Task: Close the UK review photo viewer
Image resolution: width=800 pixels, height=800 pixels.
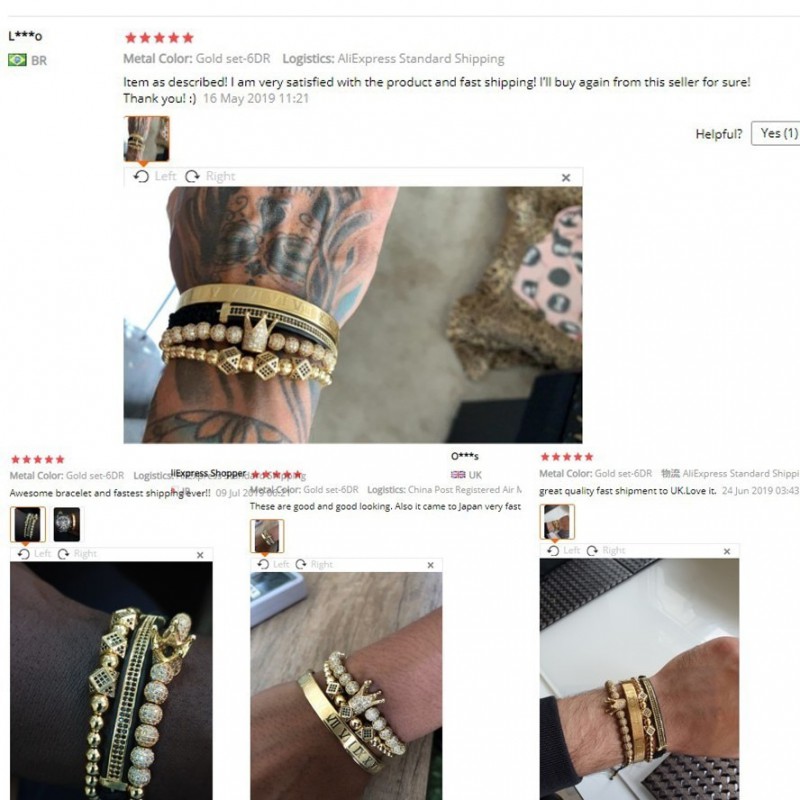Action: 727,552
